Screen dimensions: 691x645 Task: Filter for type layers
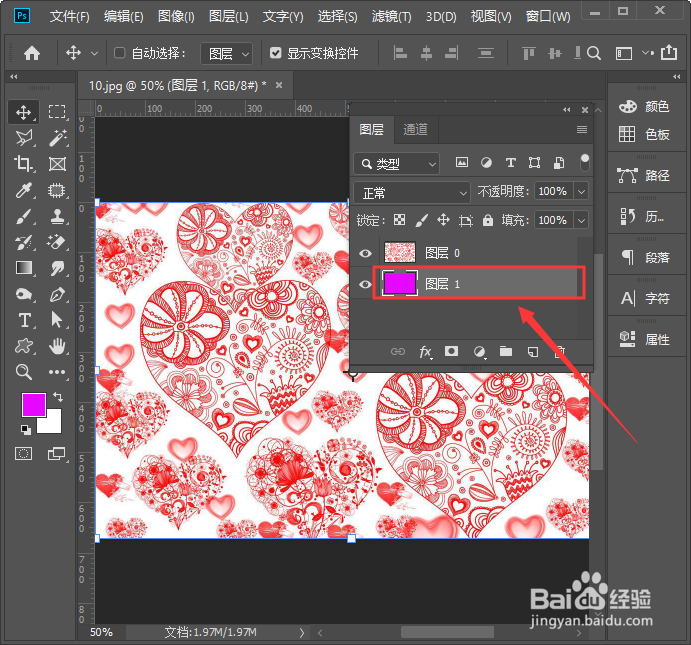point(511,163)
